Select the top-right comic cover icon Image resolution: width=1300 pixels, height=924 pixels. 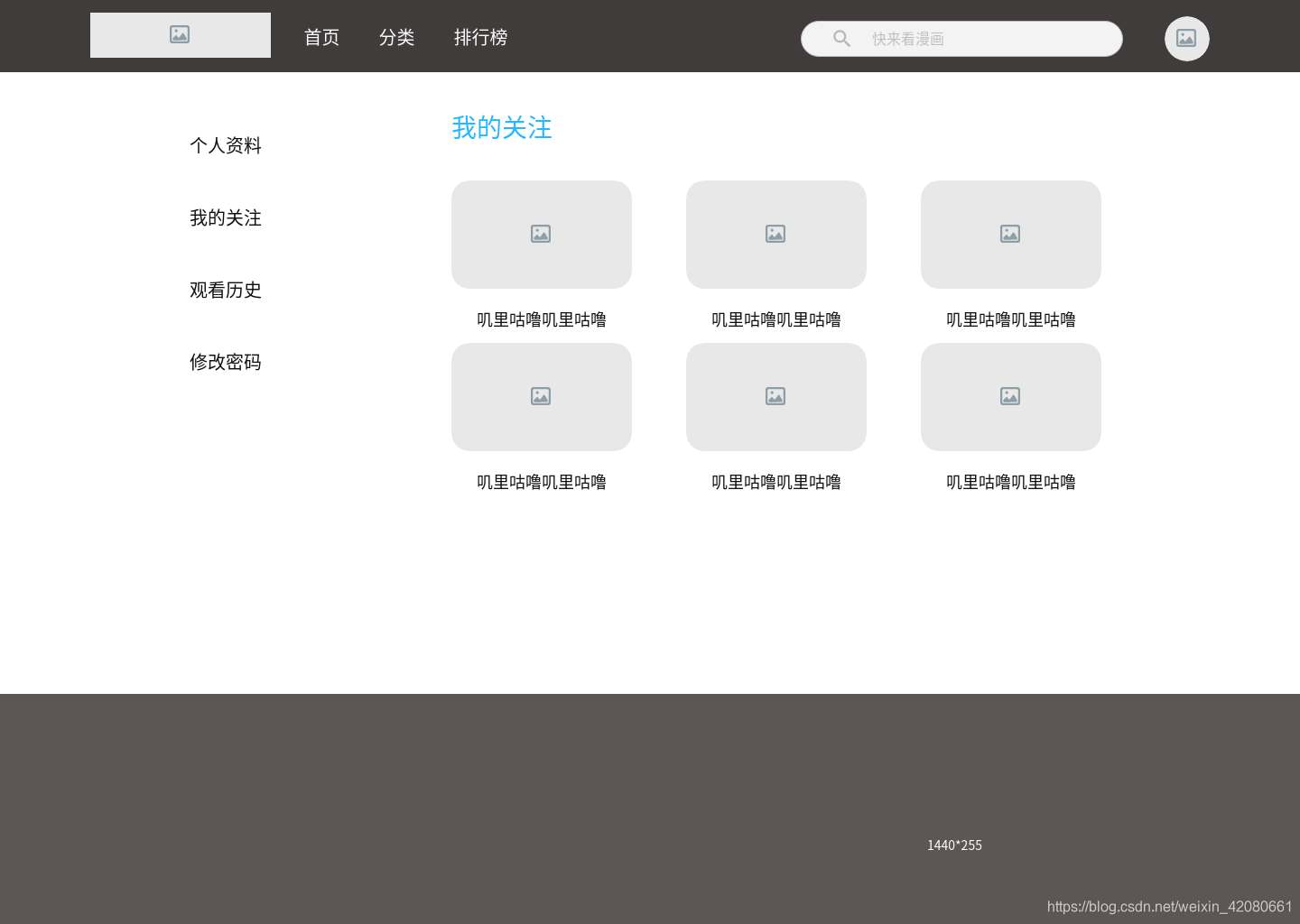1010,234
